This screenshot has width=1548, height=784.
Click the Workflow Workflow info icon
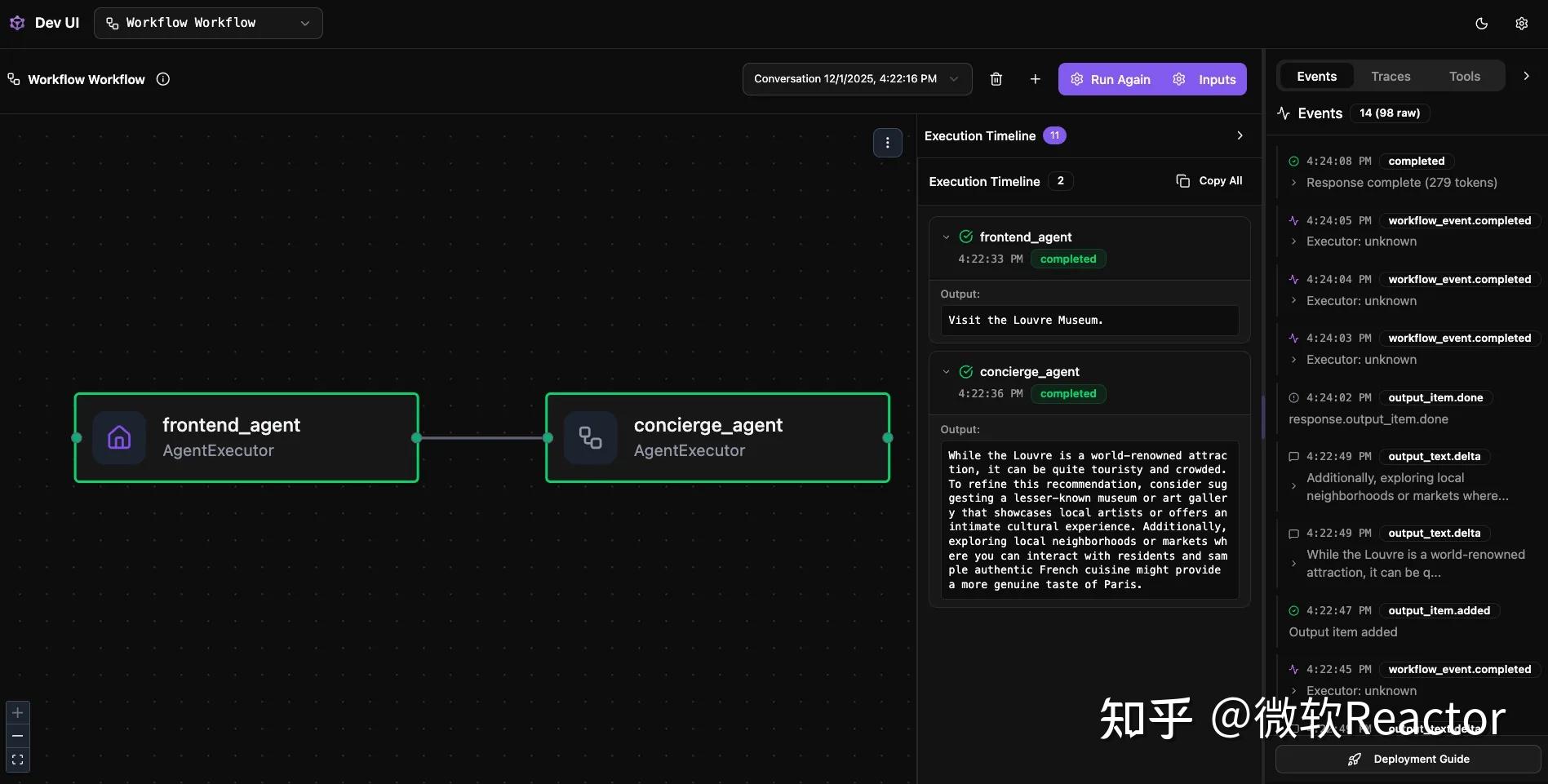pyautogui.click(x=162, y=79)
